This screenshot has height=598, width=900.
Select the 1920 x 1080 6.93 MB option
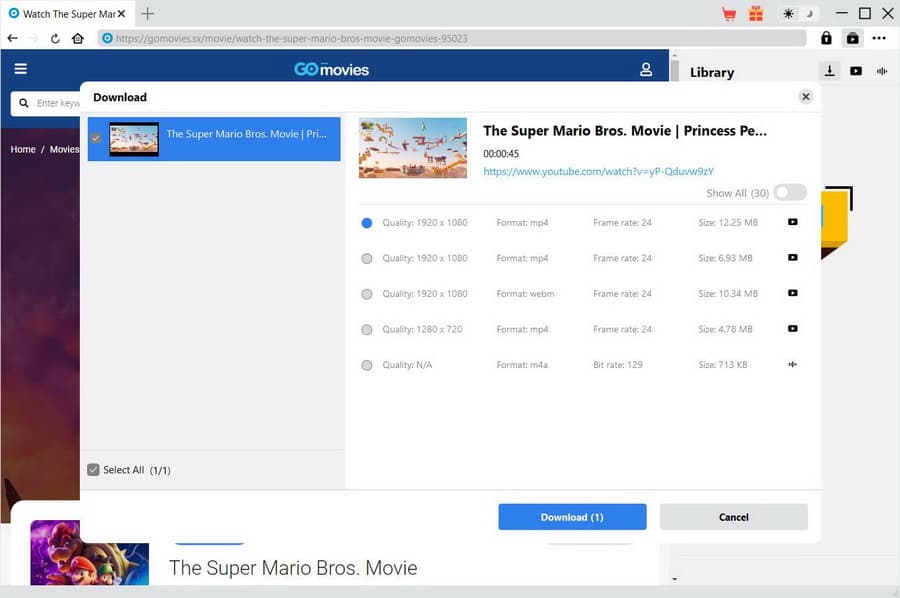tap(367, 258)
